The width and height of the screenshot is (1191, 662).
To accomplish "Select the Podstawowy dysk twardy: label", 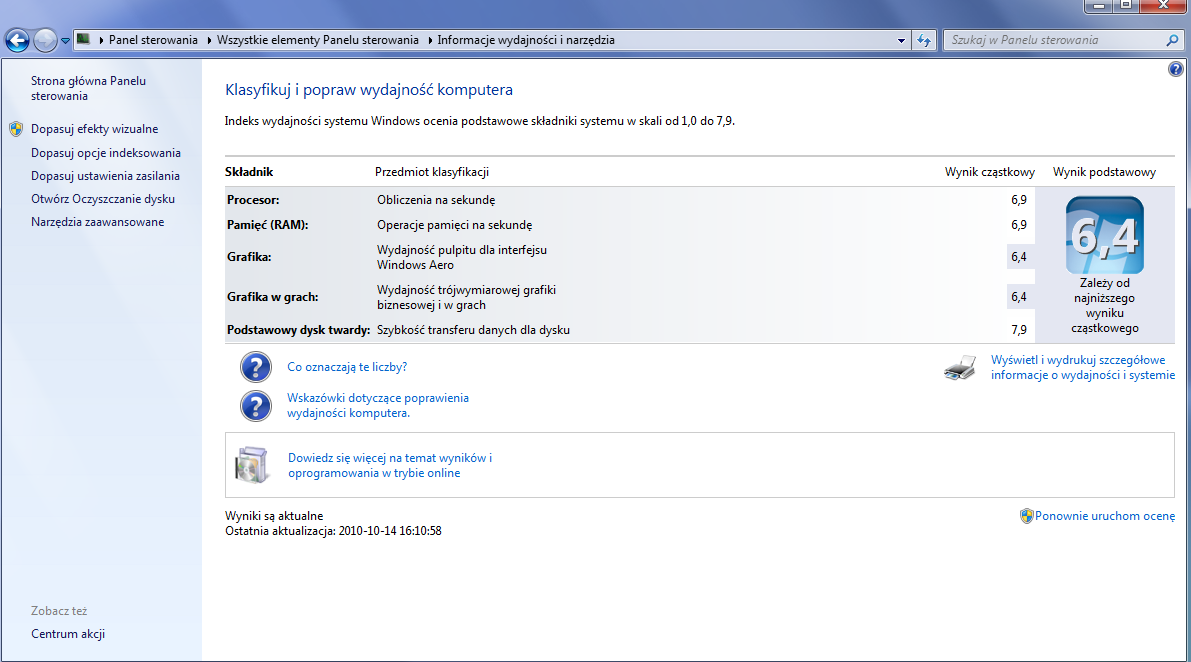I will (299, 330).
